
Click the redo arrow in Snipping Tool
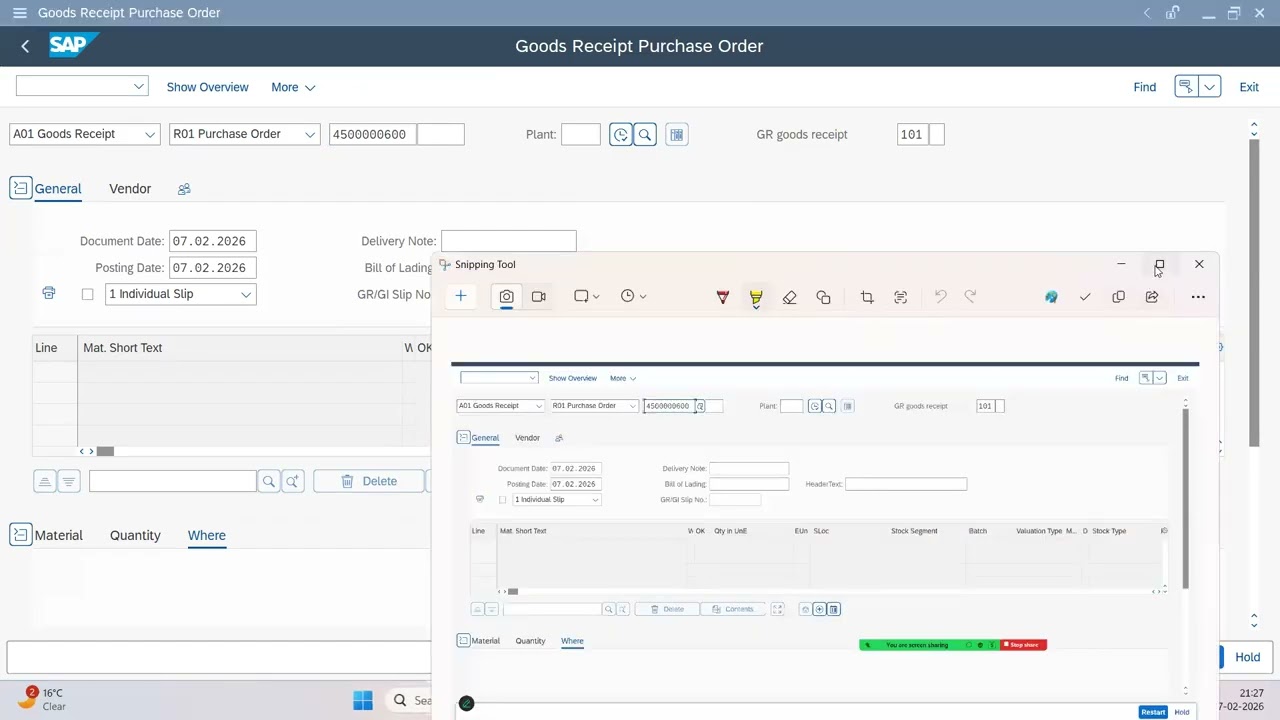pos(970,296)
